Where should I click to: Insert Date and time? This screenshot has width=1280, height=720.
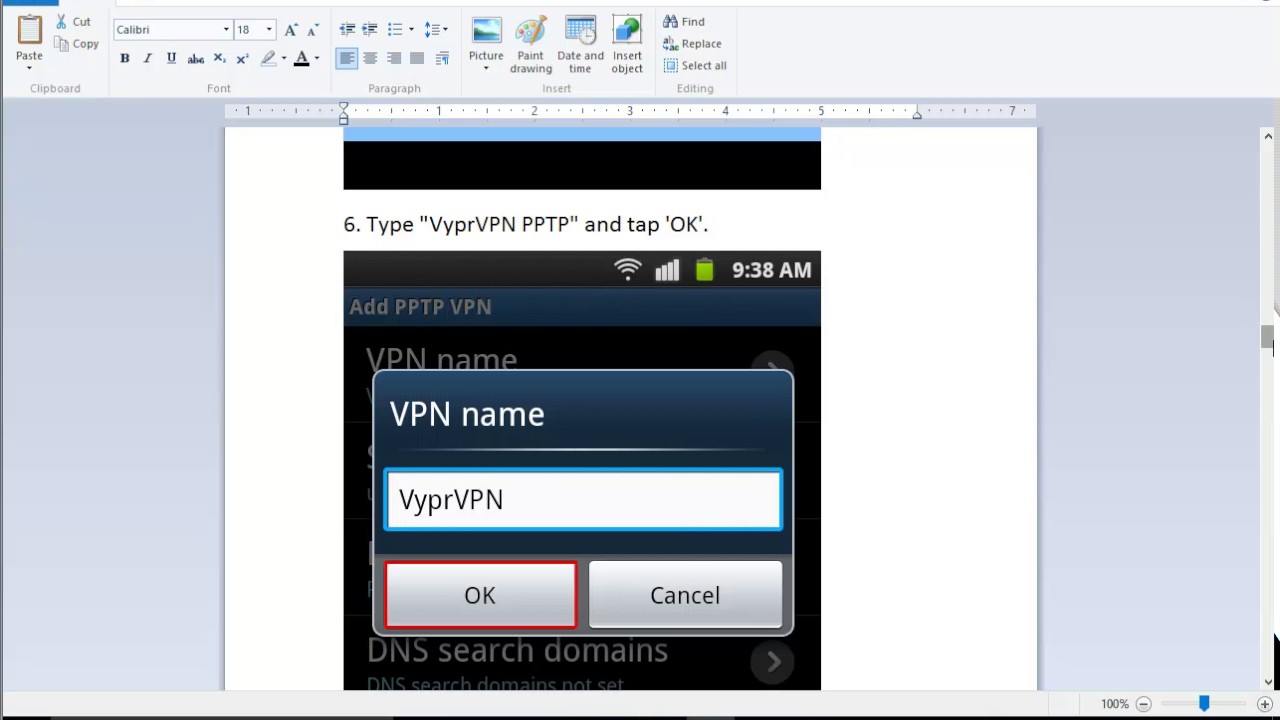coord(580,44)
